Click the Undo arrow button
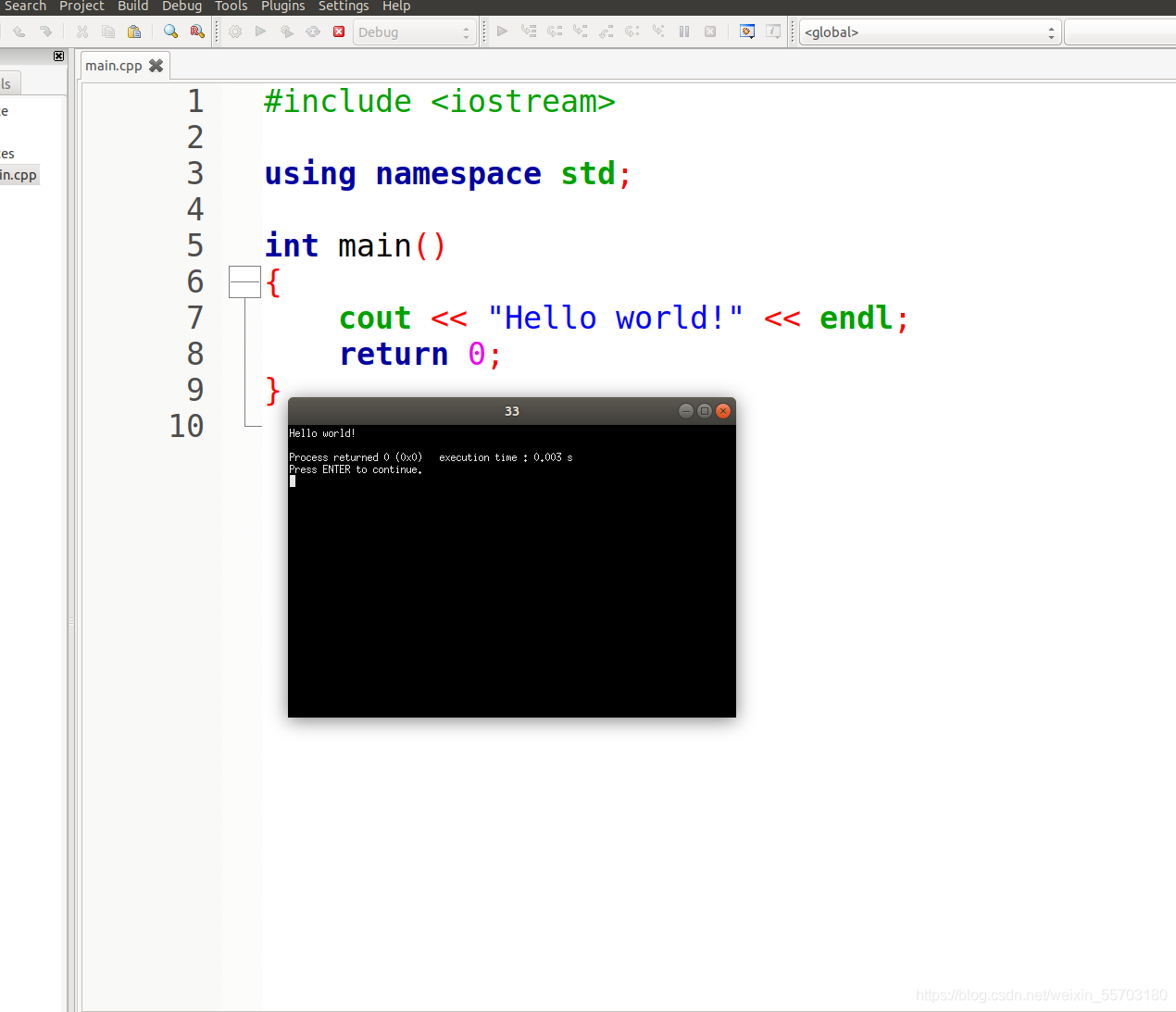This screenshot has height=1012, width=1176. [x=18, y=31]
